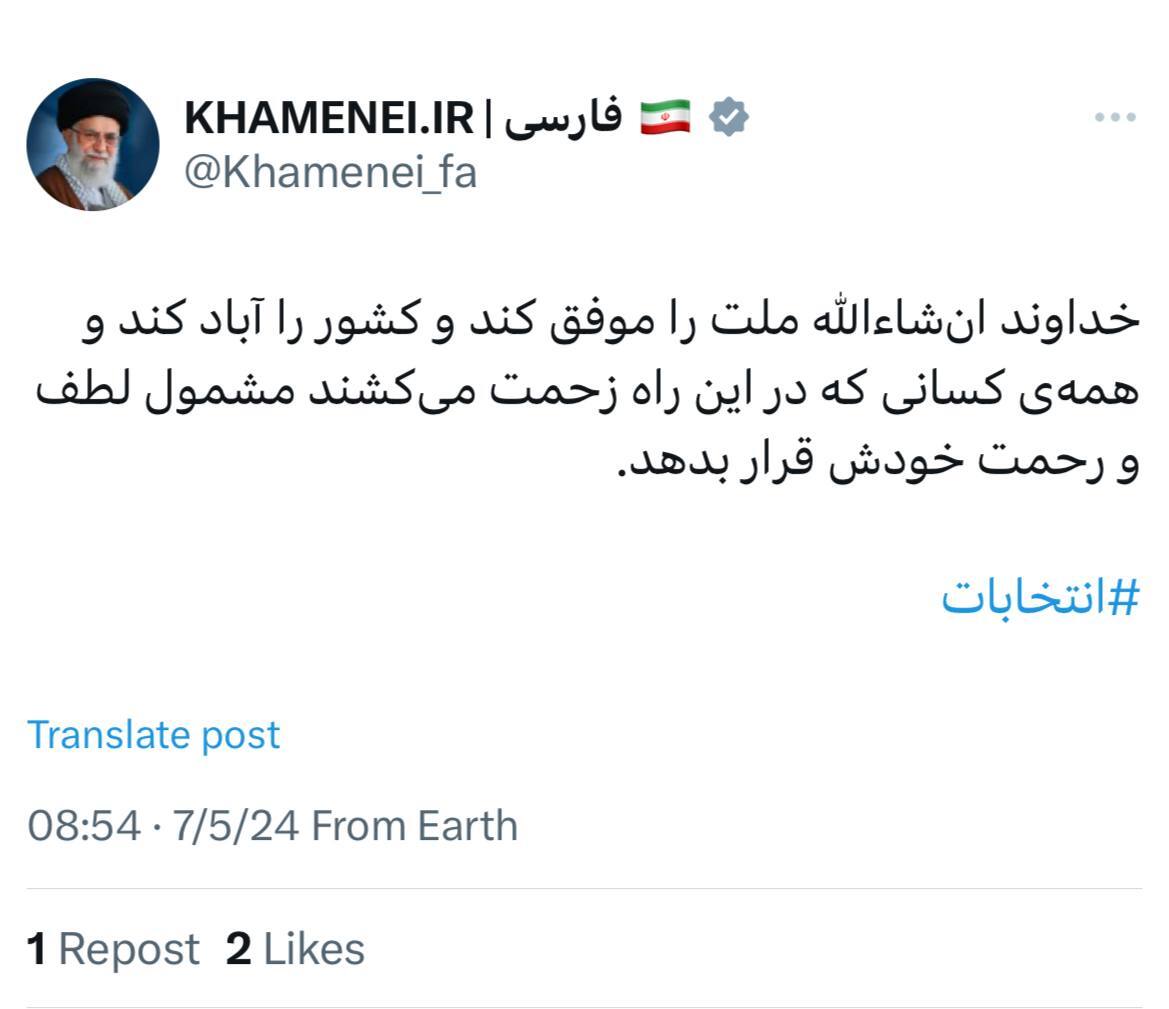
Task: View the list of 2 Likes
Action: coord(300,947)
